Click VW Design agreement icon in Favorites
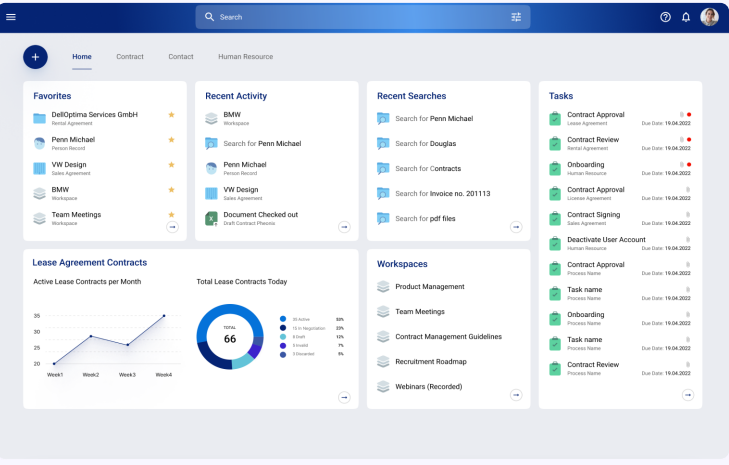This screenshot has width=729, height=465. pyautogui.click(x=40, y=168)
